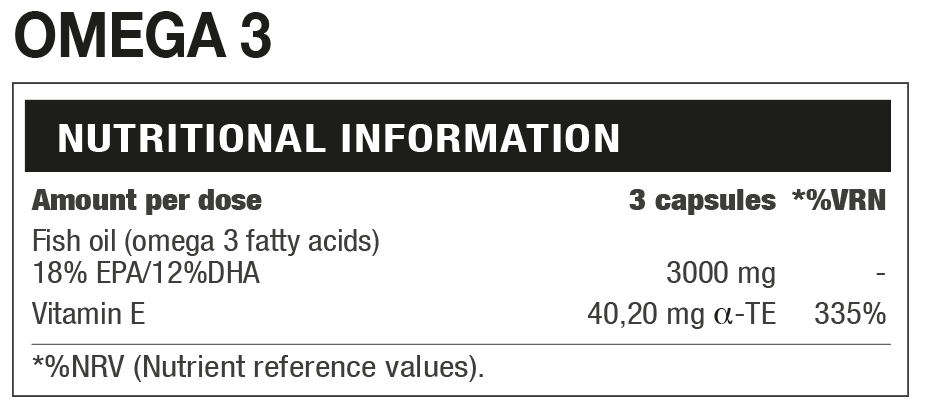Select the 3000 mg value

pos(720,273)
